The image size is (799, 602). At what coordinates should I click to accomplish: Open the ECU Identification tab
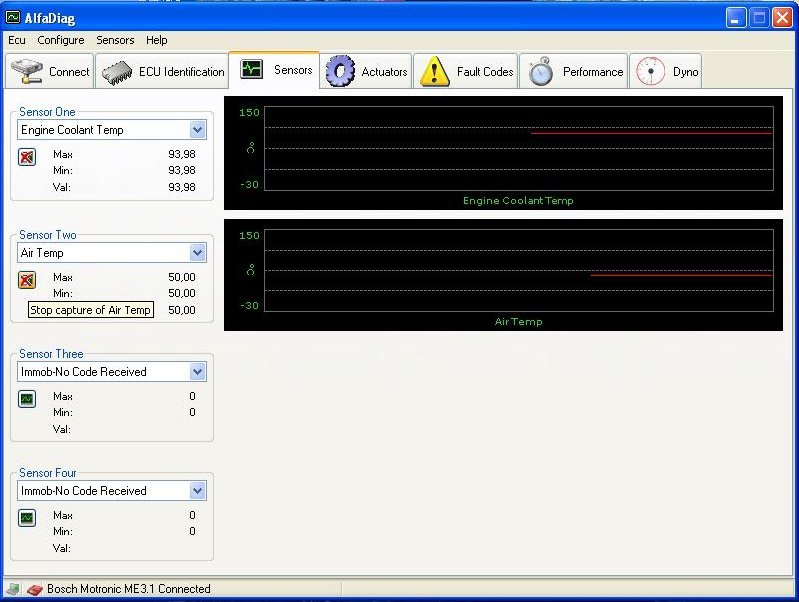pyautogui.click(x=166, y=72)
